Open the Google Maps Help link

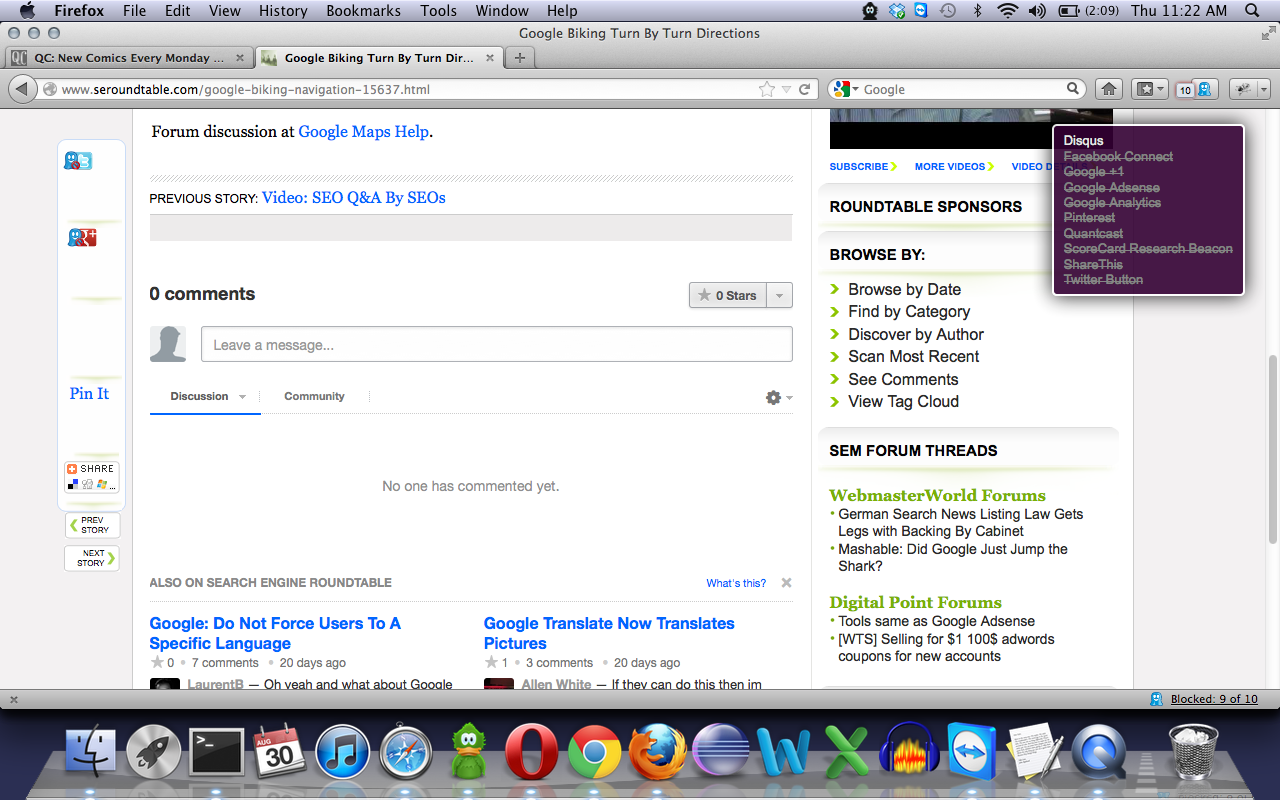pos(363,131)
